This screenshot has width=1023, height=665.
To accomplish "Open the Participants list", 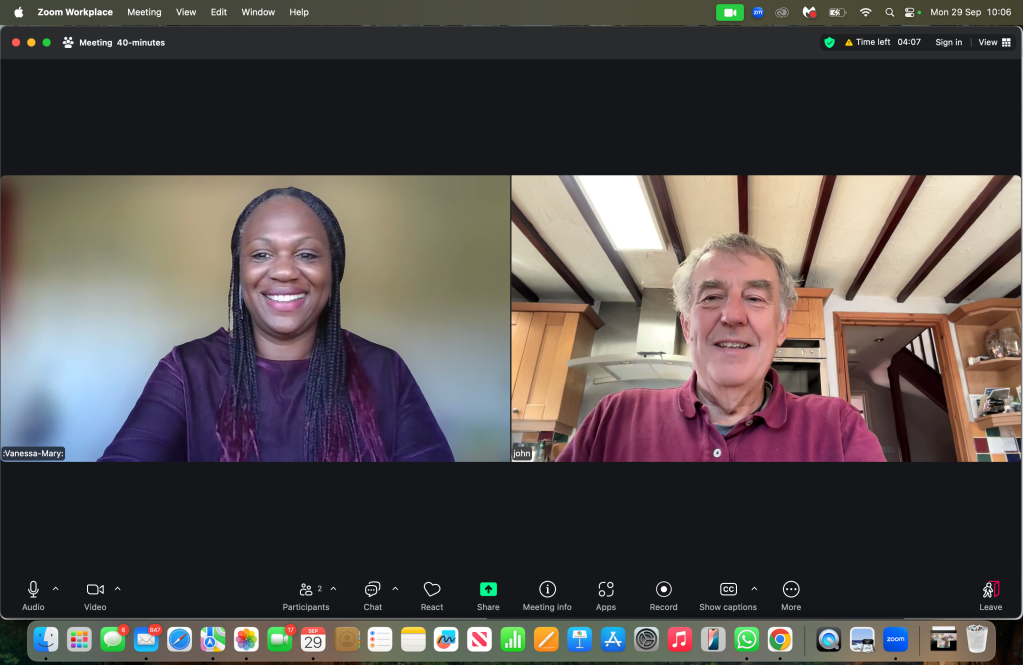I will [x=306, y=590].
